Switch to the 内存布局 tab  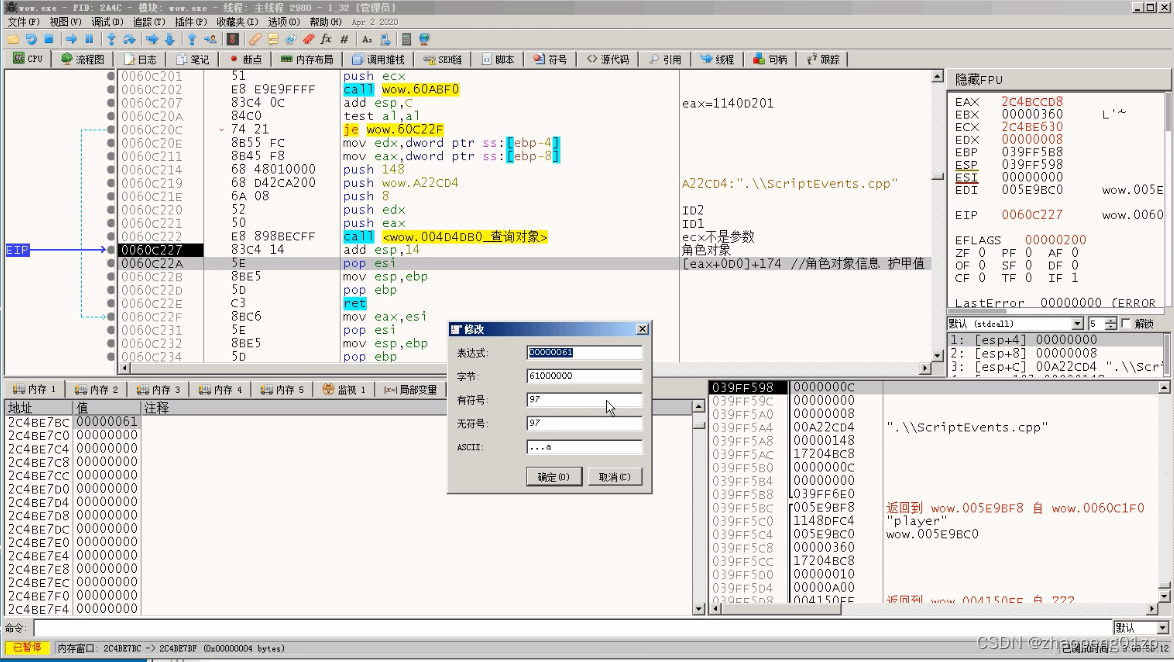tap(307, 59)
